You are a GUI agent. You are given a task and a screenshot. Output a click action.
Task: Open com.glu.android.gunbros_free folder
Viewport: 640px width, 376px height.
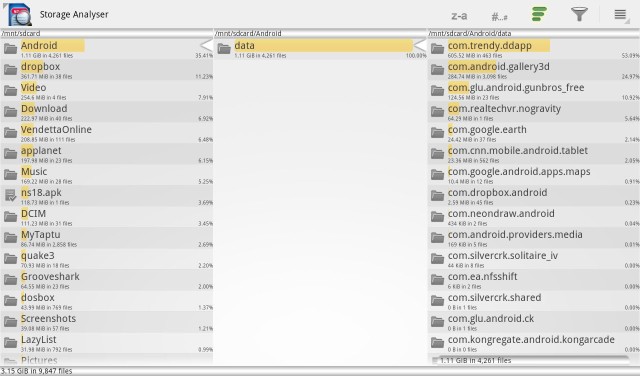533,91
